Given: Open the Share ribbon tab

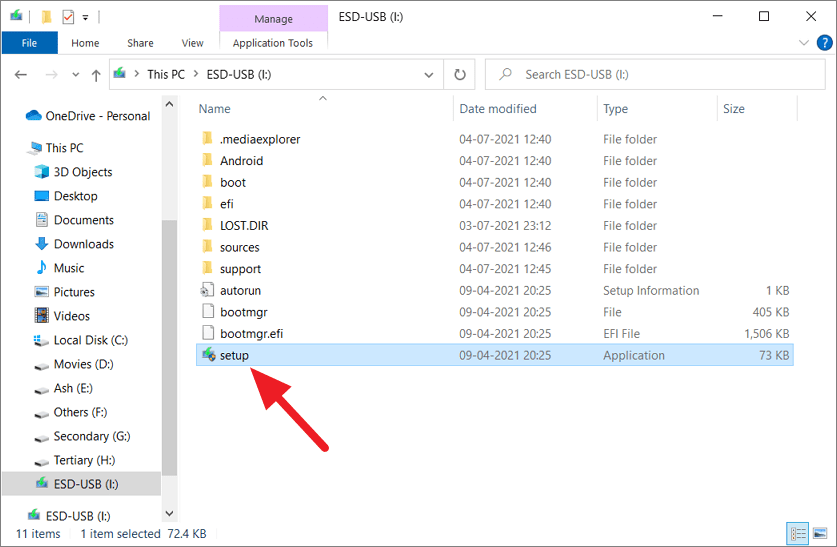Looking at the screenshot, I should 140,43.
